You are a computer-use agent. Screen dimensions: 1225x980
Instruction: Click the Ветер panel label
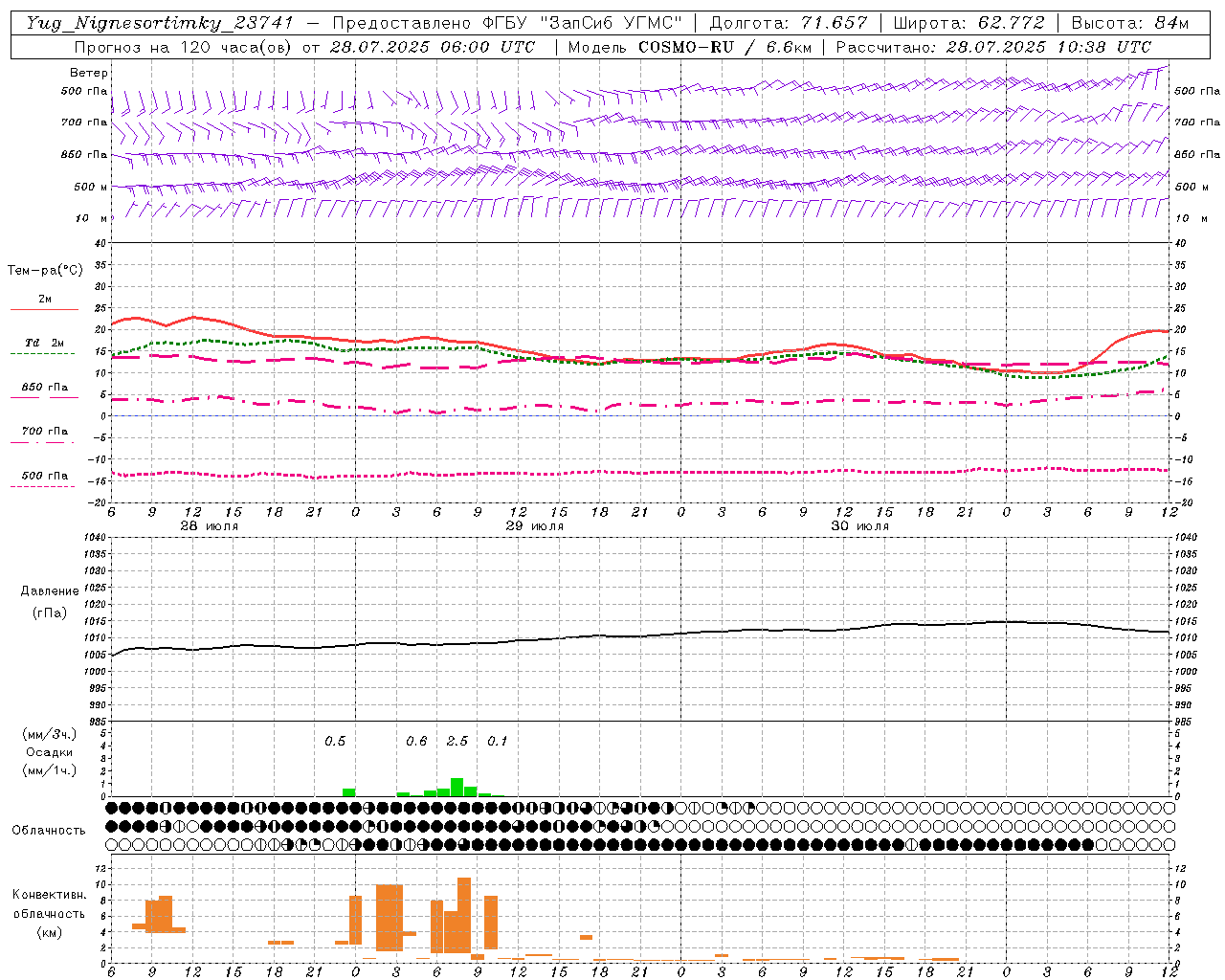[x=88, y=73]
